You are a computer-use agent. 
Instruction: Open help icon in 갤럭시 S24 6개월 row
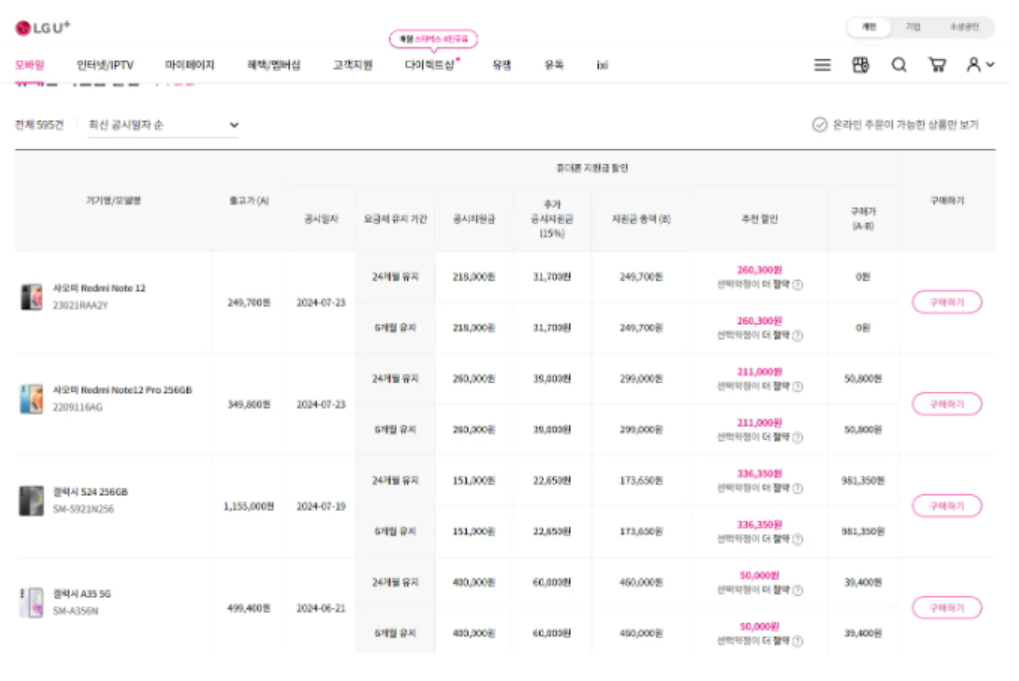tap(797, 539)
